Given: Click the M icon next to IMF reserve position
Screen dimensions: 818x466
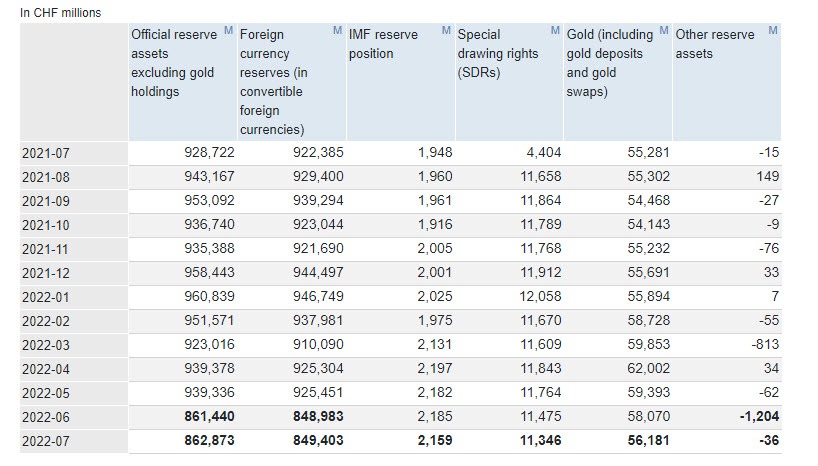Looking at the screenshot, I should point(446,30).
